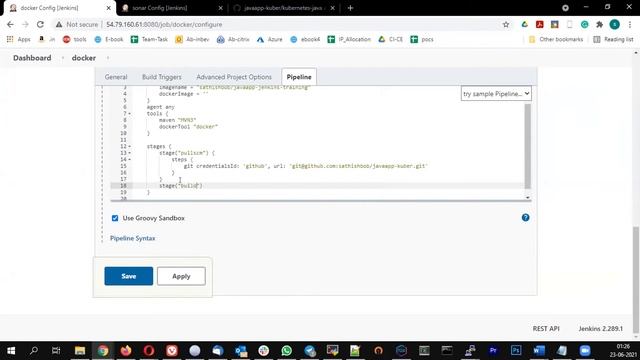
Task: Close the docker Config browser tab
Action: [108, 8]
